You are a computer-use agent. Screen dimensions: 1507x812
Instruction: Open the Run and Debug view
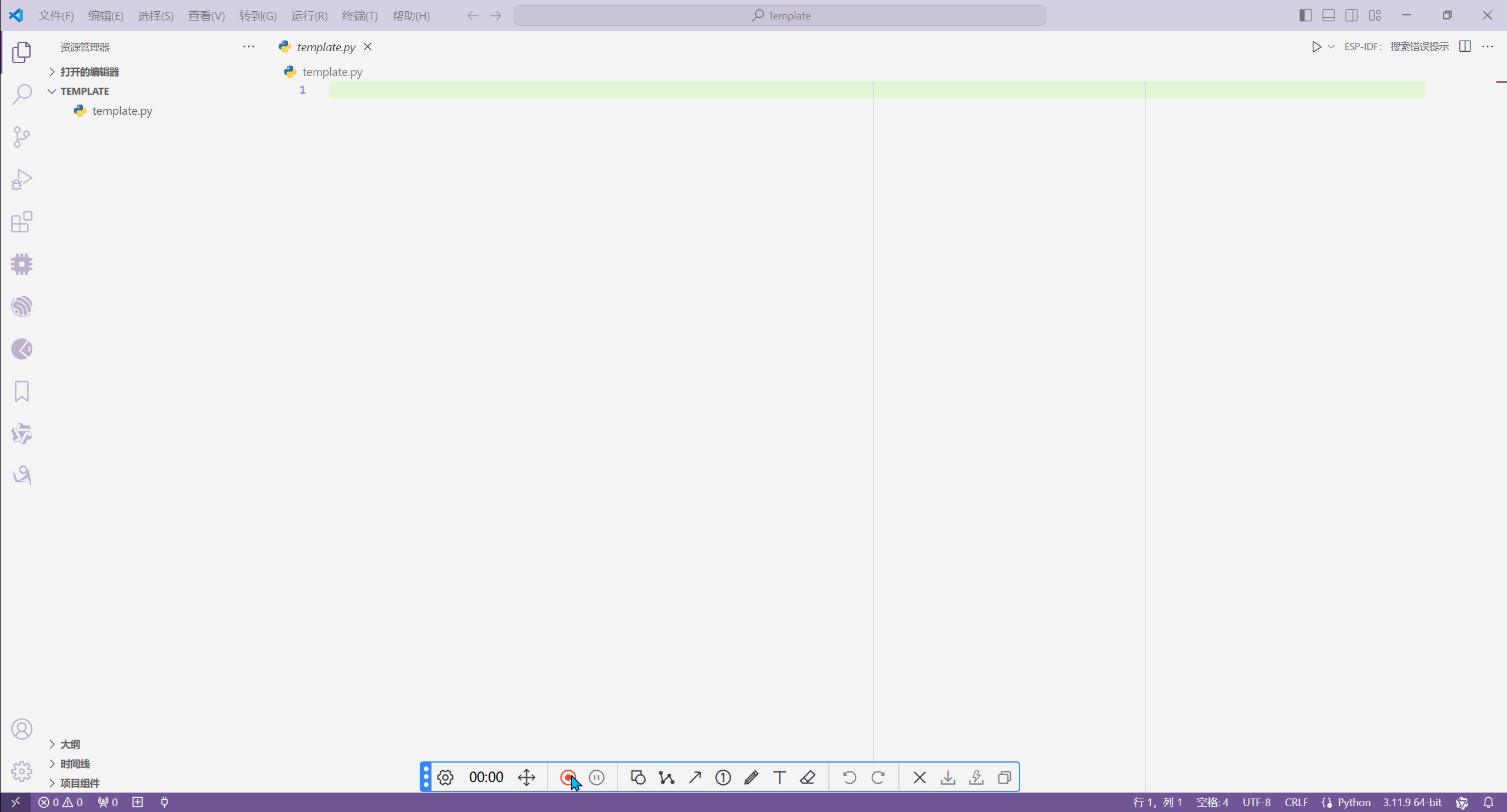(x=22, y=179)
